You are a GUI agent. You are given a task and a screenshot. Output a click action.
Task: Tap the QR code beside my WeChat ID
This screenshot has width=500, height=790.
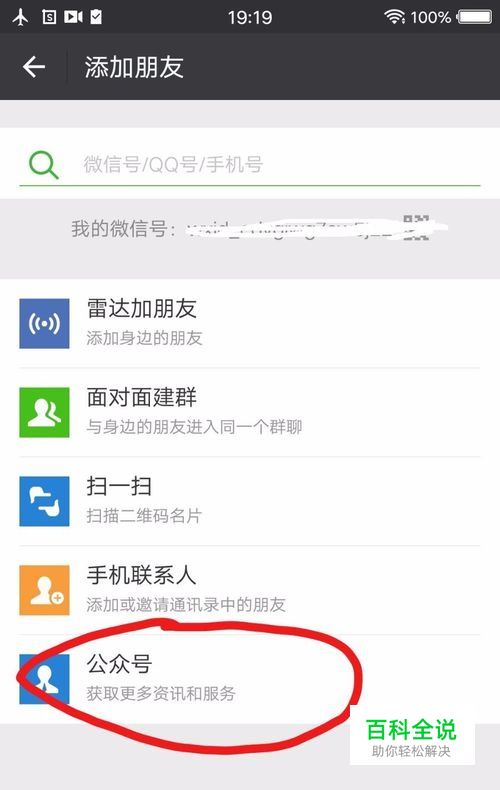coord(416,227)
